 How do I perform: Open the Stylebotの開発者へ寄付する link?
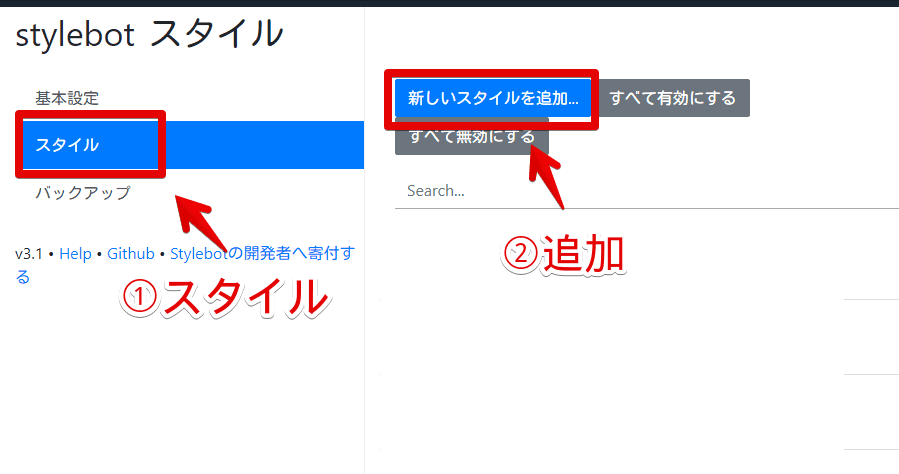pos(262,253)
